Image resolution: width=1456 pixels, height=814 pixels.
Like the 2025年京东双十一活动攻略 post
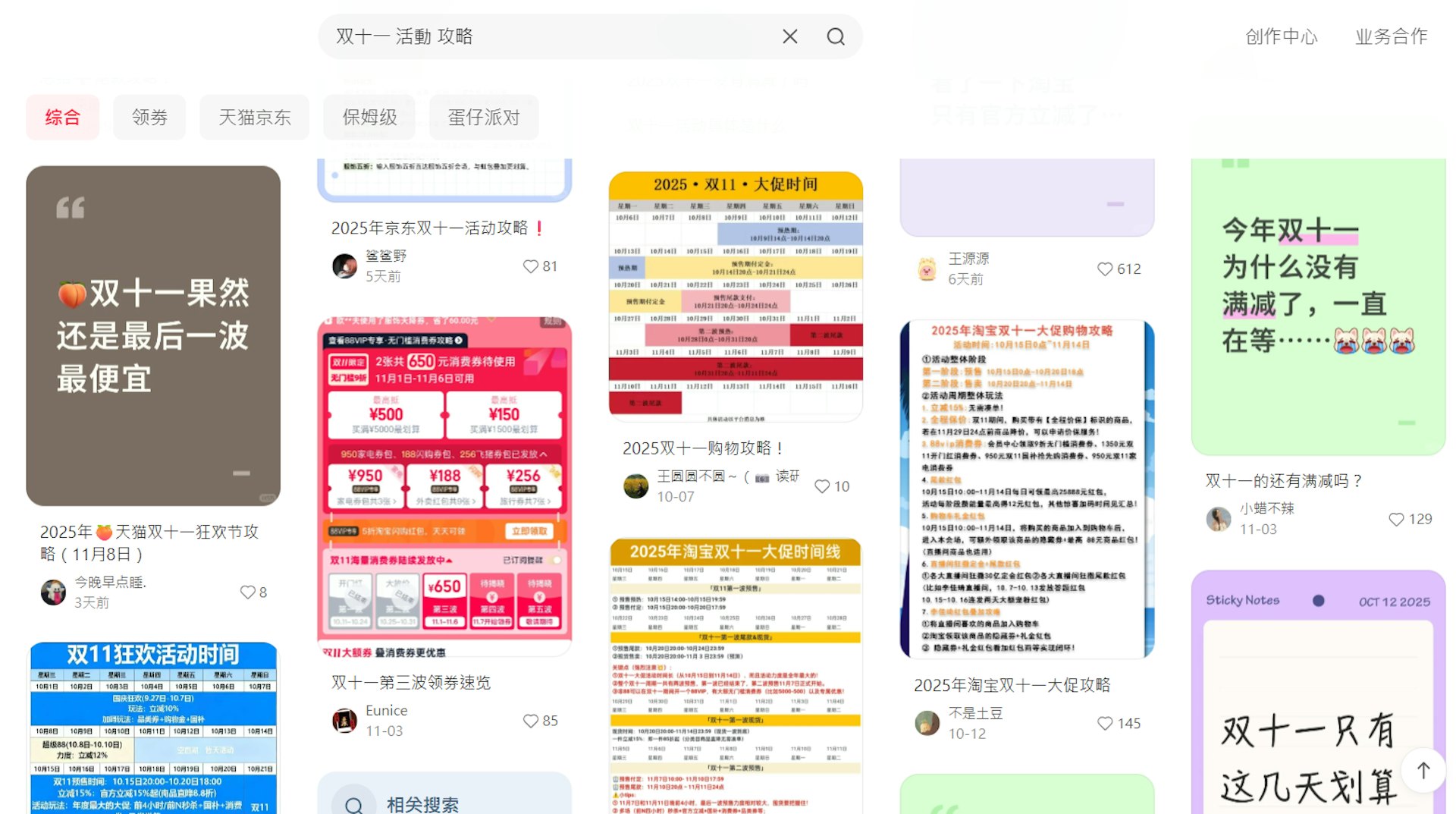click(x=530, y=266)
